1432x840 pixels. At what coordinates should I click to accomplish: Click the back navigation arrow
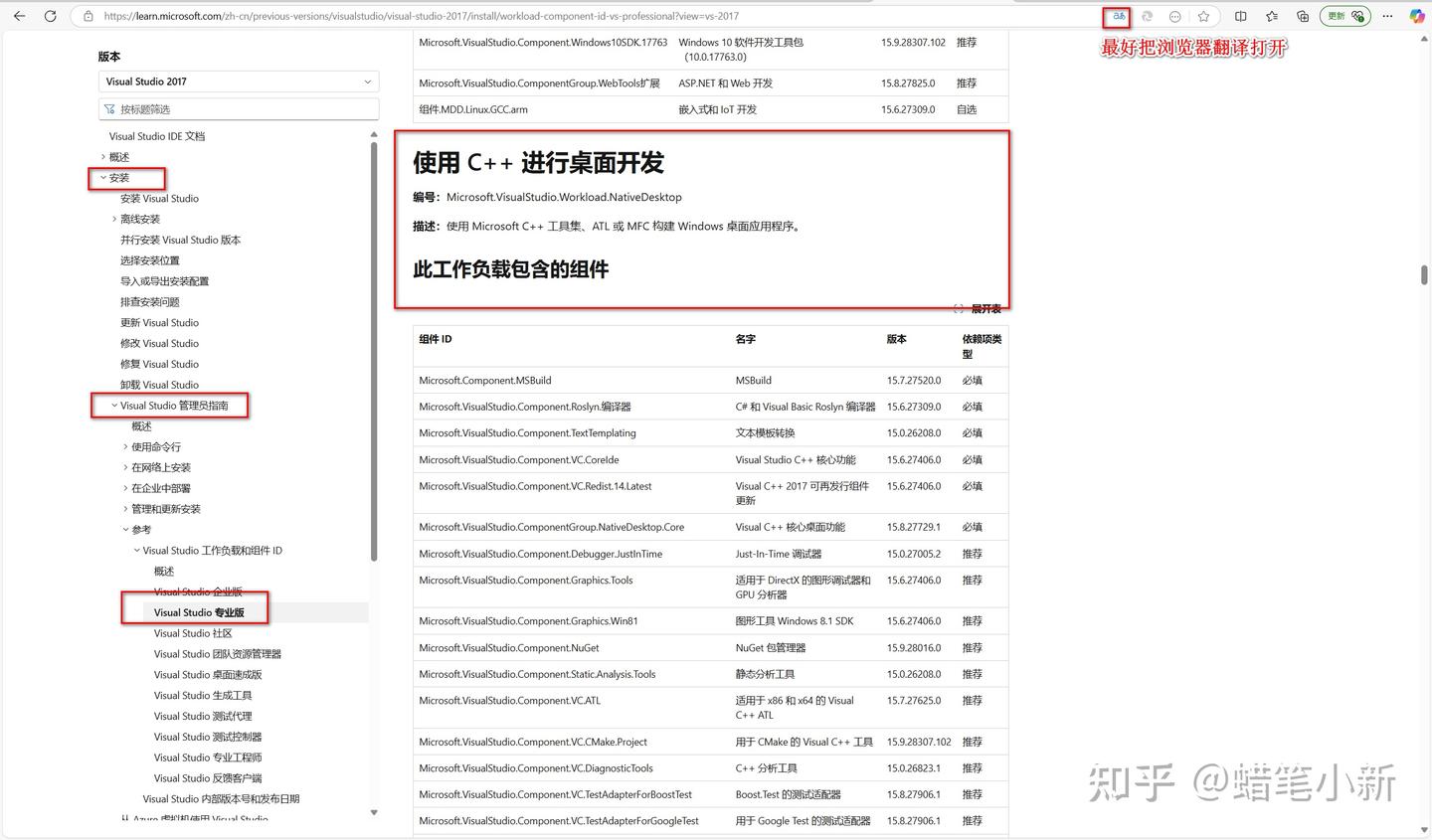(x=20, y=16)
